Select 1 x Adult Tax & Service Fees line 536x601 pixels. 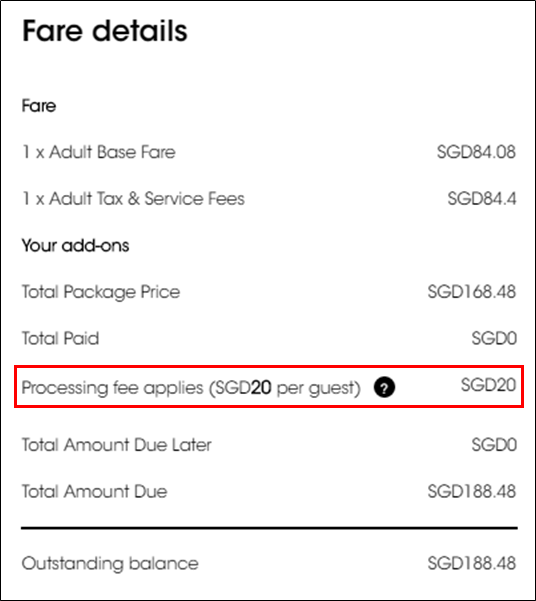pos(133,199)
